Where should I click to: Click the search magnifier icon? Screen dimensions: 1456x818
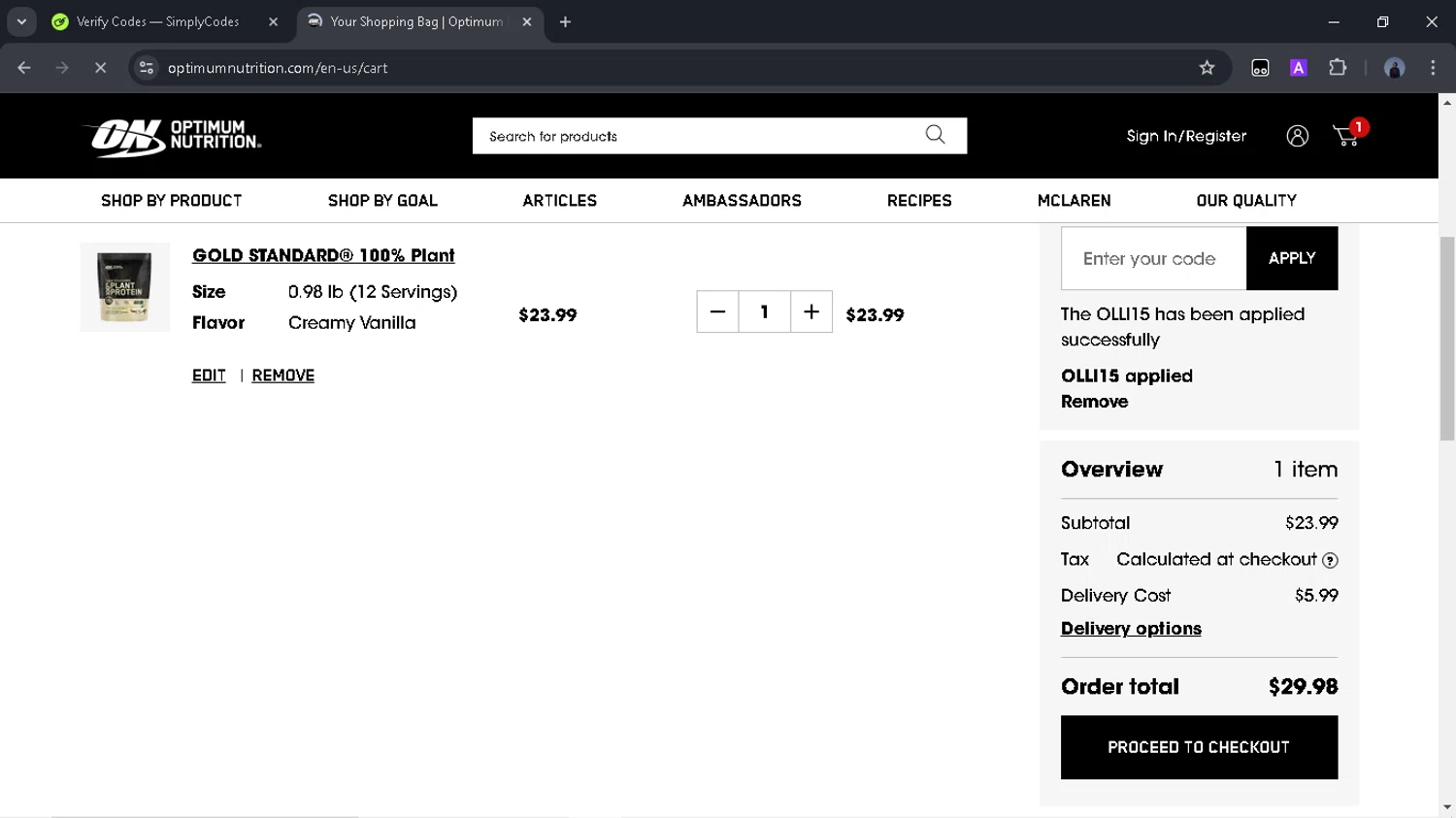(935, 135)
